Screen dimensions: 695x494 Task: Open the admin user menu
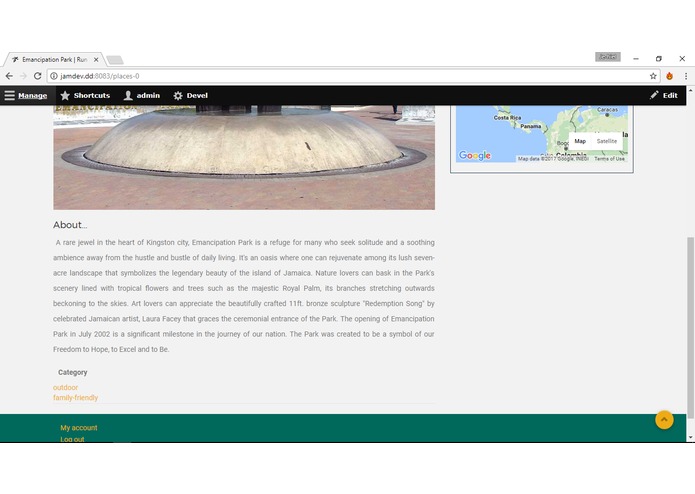pyautogui.click(x=142, y=96)
